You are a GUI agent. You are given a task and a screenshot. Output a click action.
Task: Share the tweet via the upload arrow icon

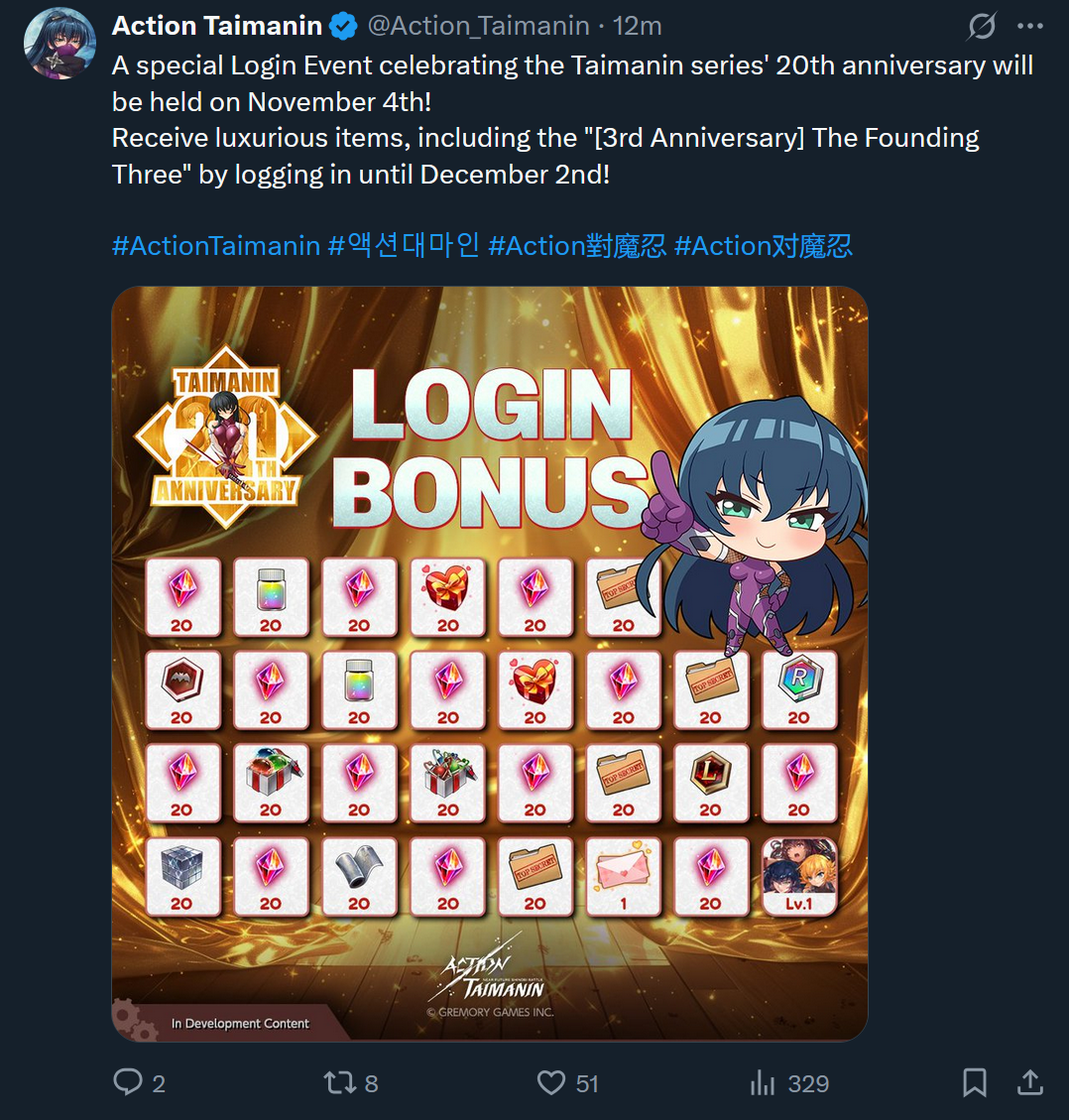click(1029, 1081)
